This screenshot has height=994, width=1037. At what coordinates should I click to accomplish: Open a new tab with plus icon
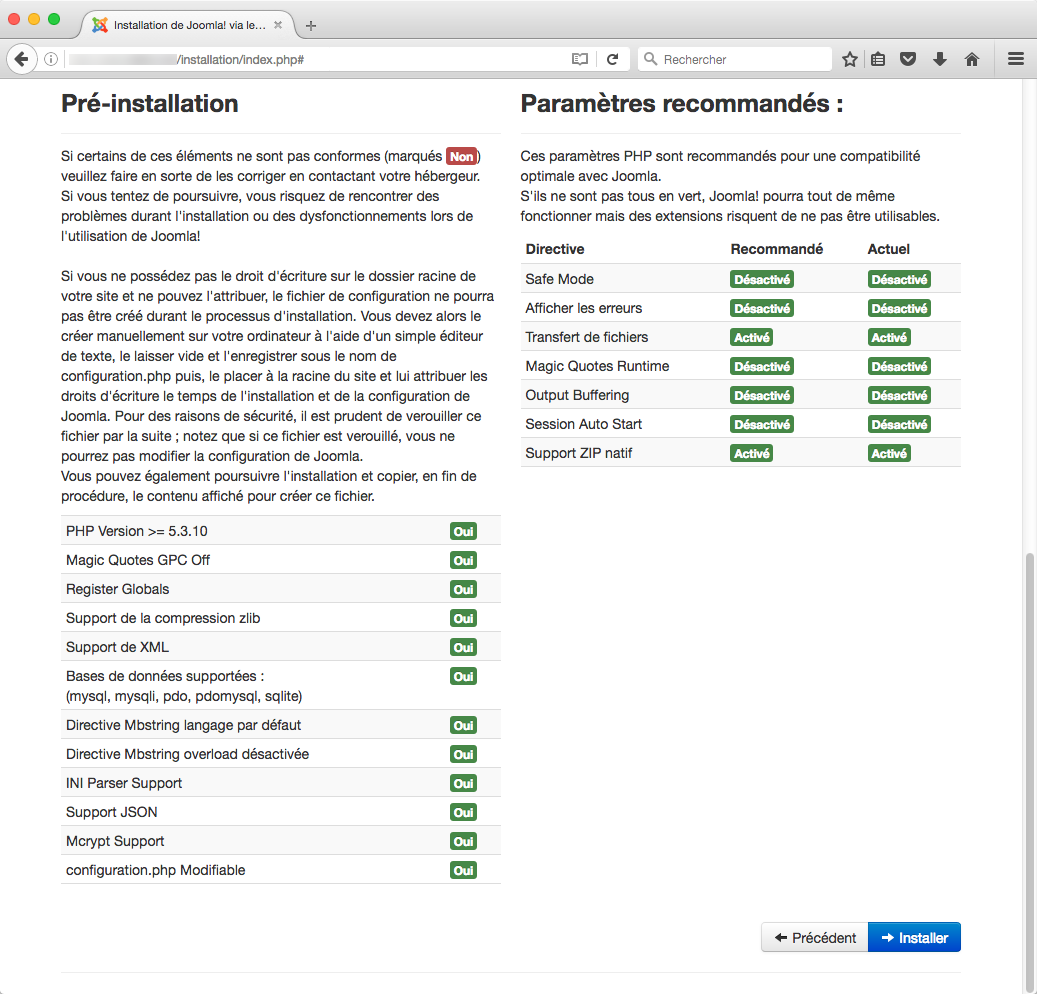click(311, 25)
